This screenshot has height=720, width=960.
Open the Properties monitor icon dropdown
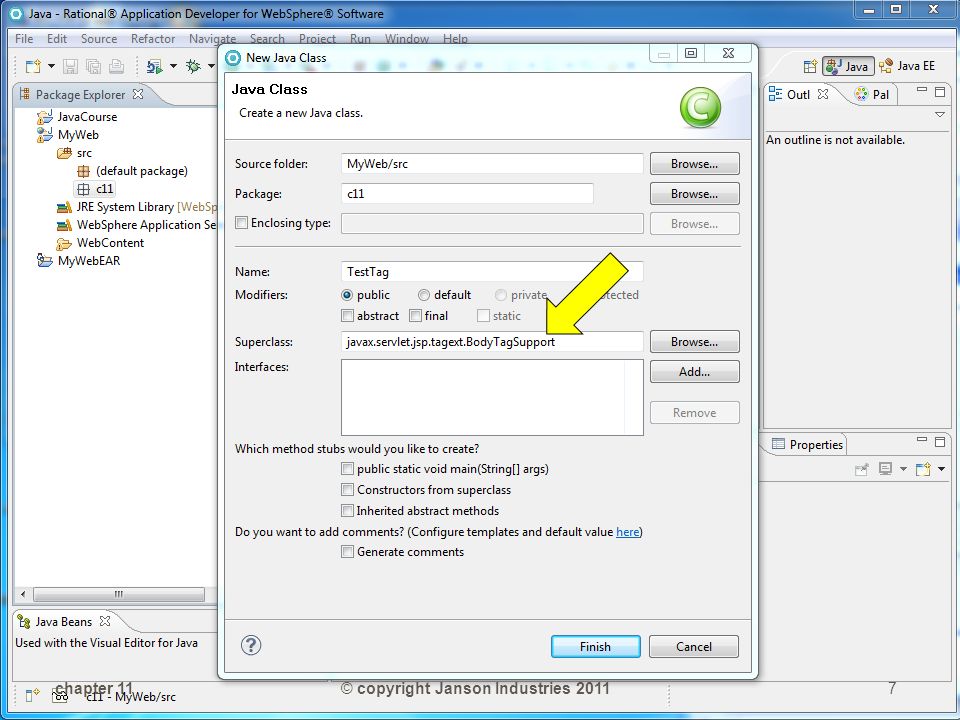tap(903, 470)
